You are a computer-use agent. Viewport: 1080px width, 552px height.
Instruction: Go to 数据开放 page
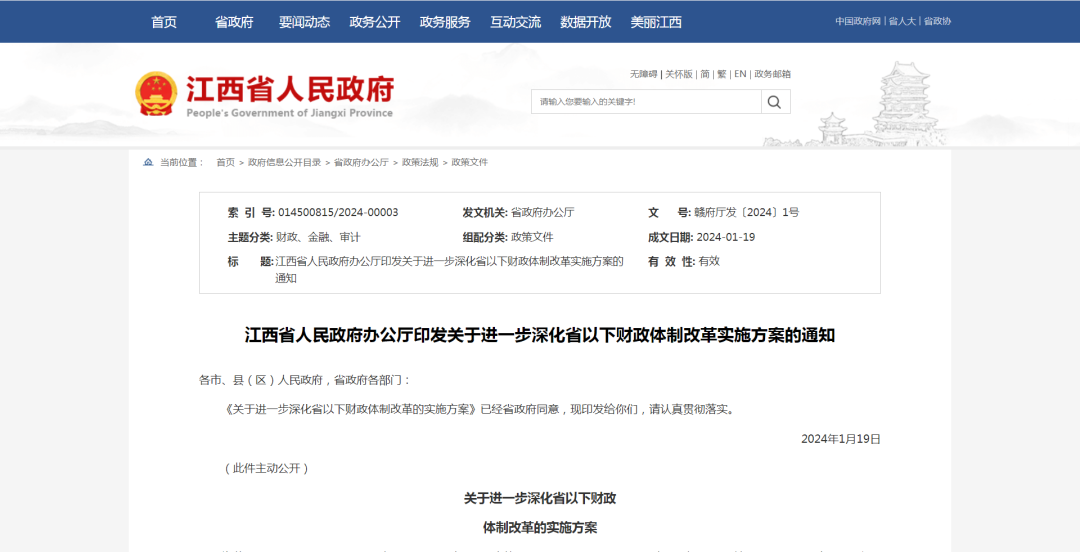coord(585,22)
